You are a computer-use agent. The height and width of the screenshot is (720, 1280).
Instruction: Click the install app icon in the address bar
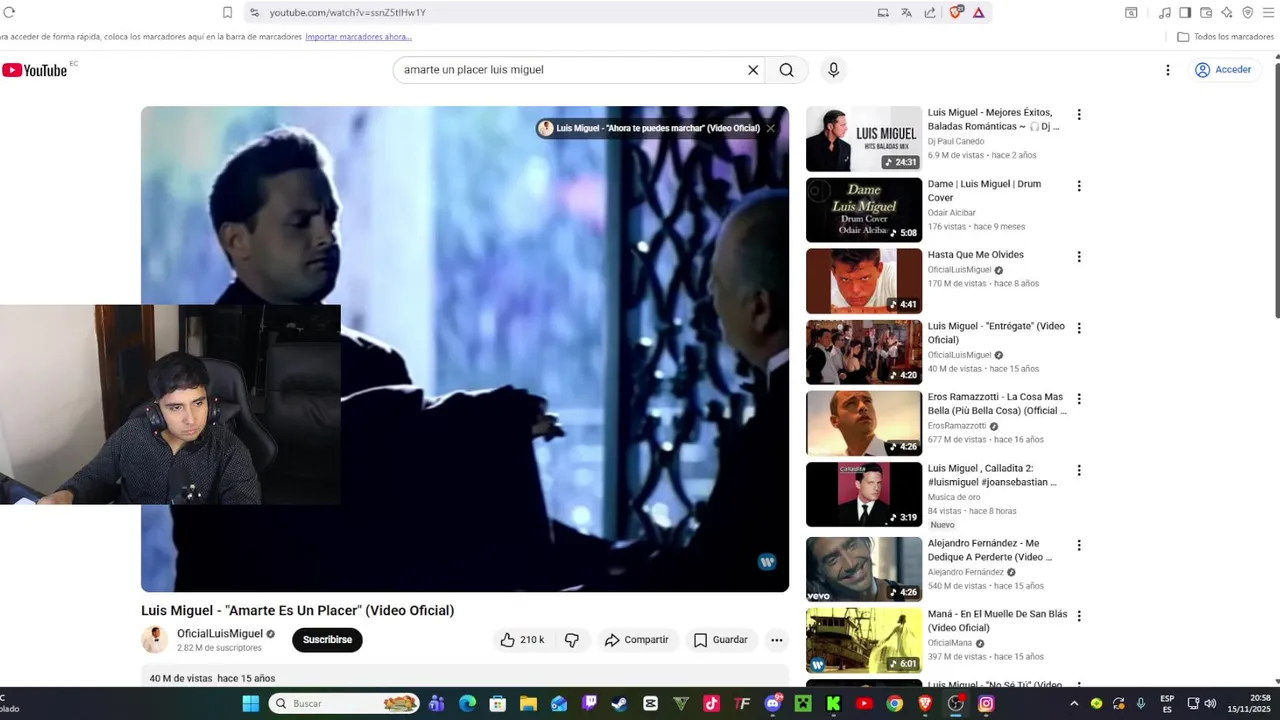click(883, 12)
